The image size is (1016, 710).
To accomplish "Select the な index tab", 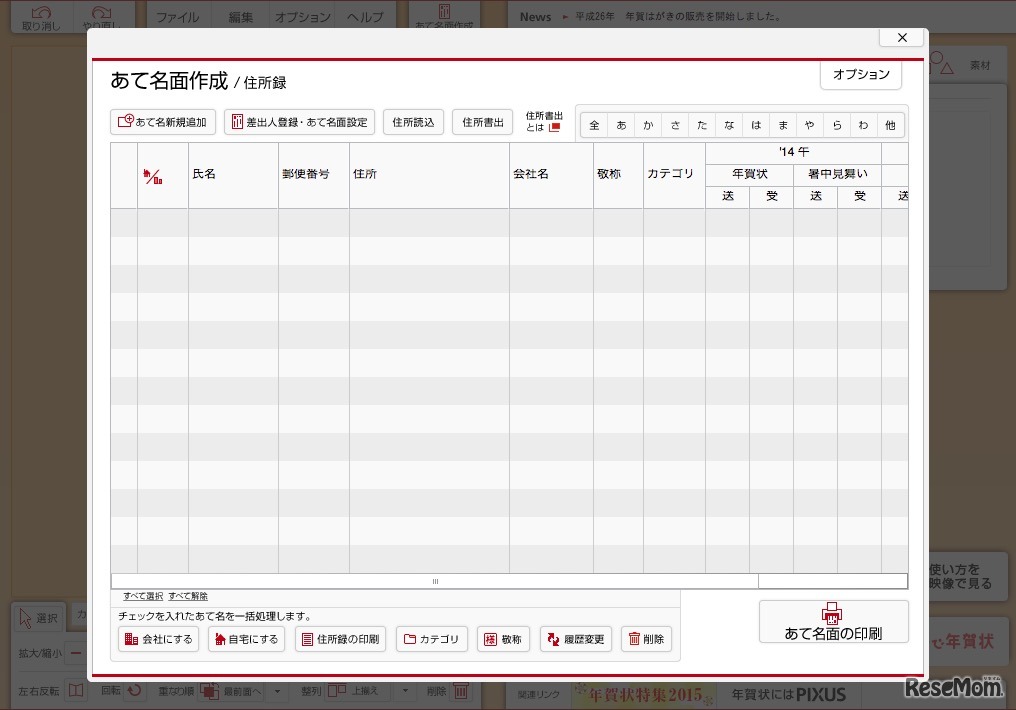I will pos(730,125).
